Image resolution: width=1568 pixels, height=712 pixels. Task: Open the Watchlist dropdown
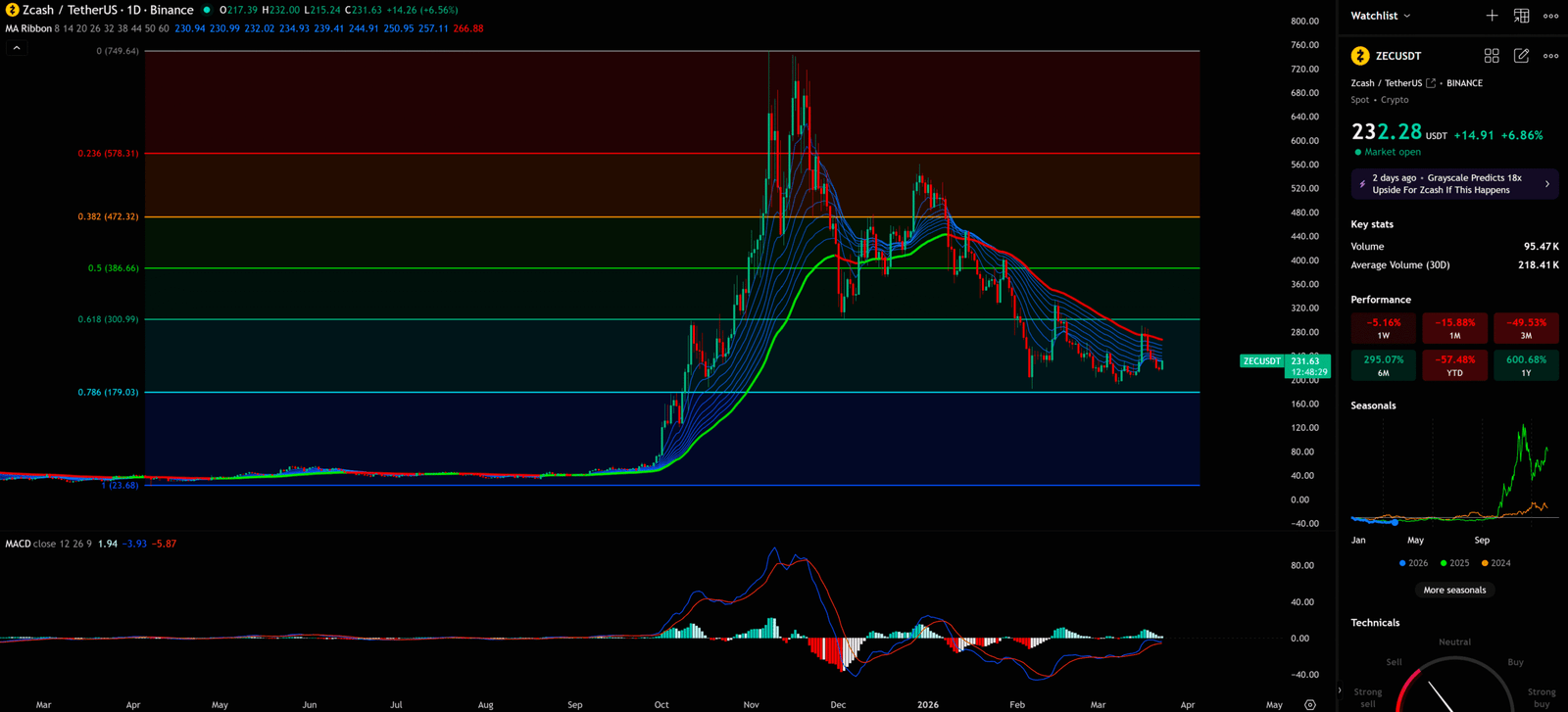click(1381, 16)
